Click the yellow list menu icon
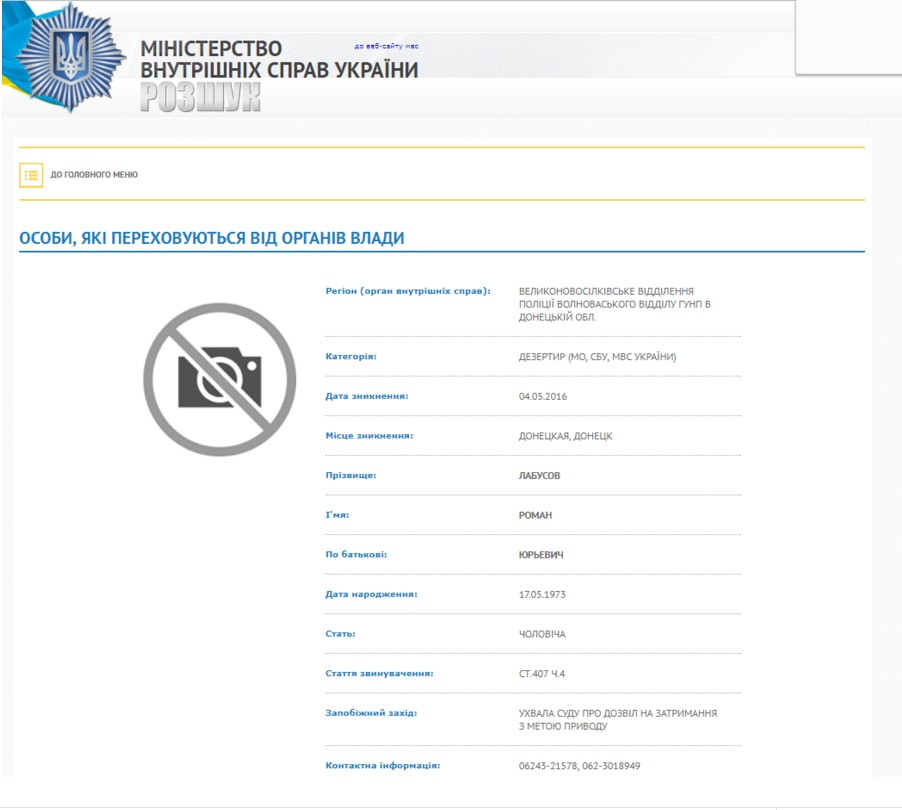This screenshot has width=902, height=810. [x=31, y=175]
